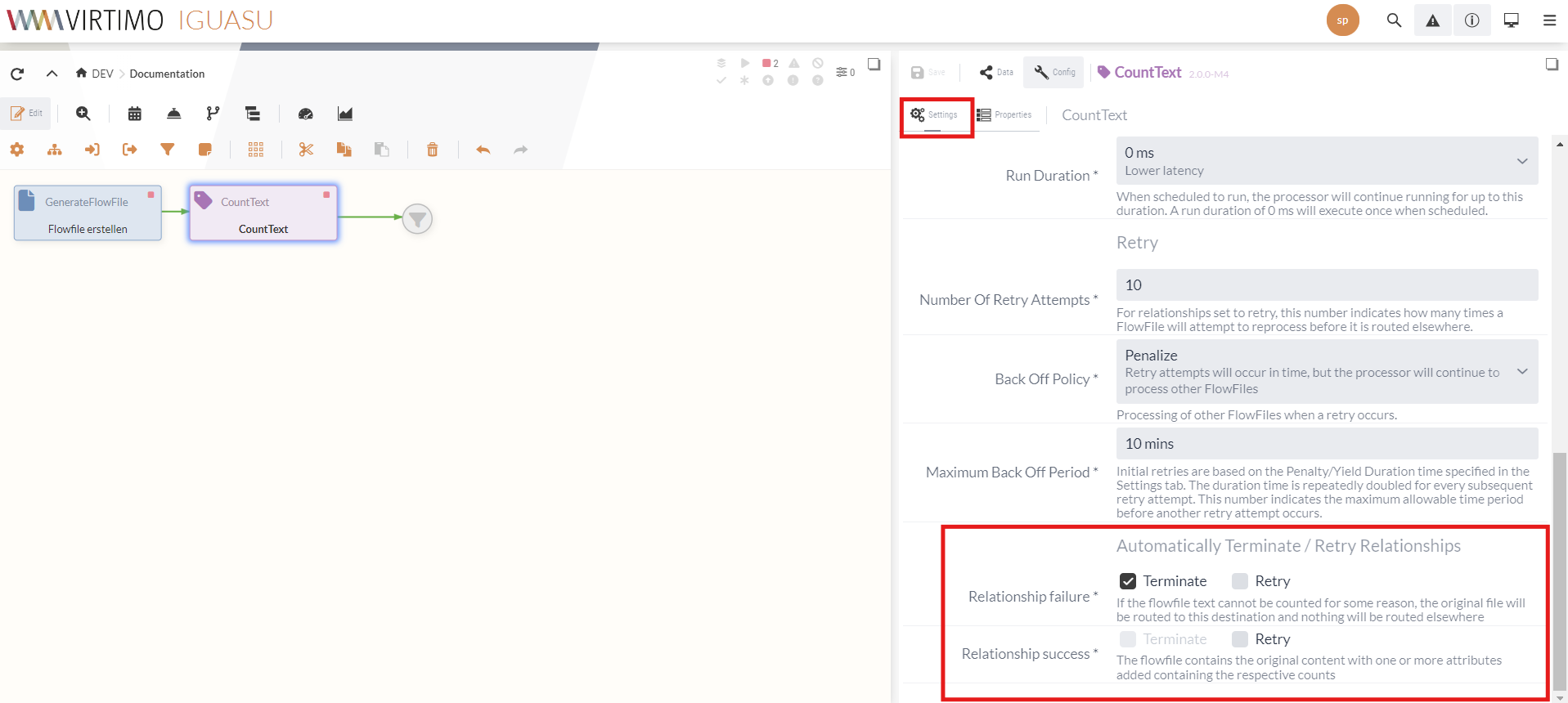Click the branch versioning icon
Screen dimensions: 1568x703
click(213, 114)
